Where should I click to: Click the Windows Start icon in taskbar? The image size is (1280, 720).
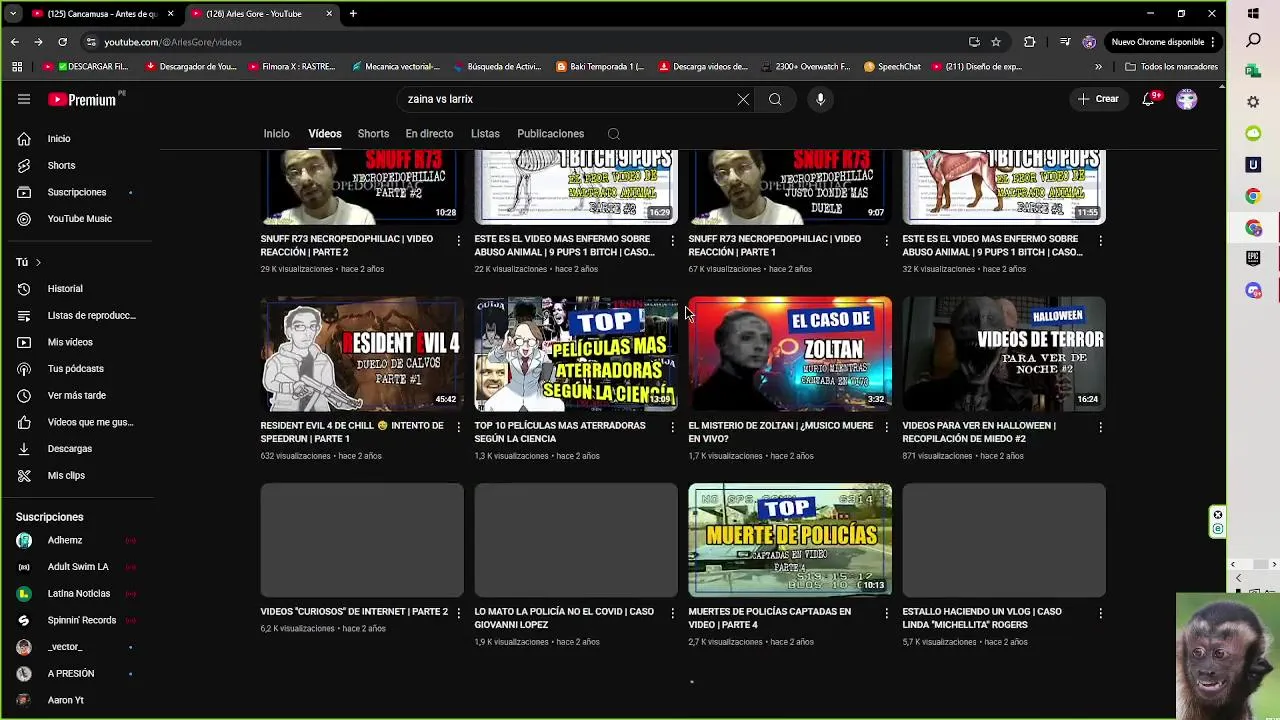[1254, 14]
